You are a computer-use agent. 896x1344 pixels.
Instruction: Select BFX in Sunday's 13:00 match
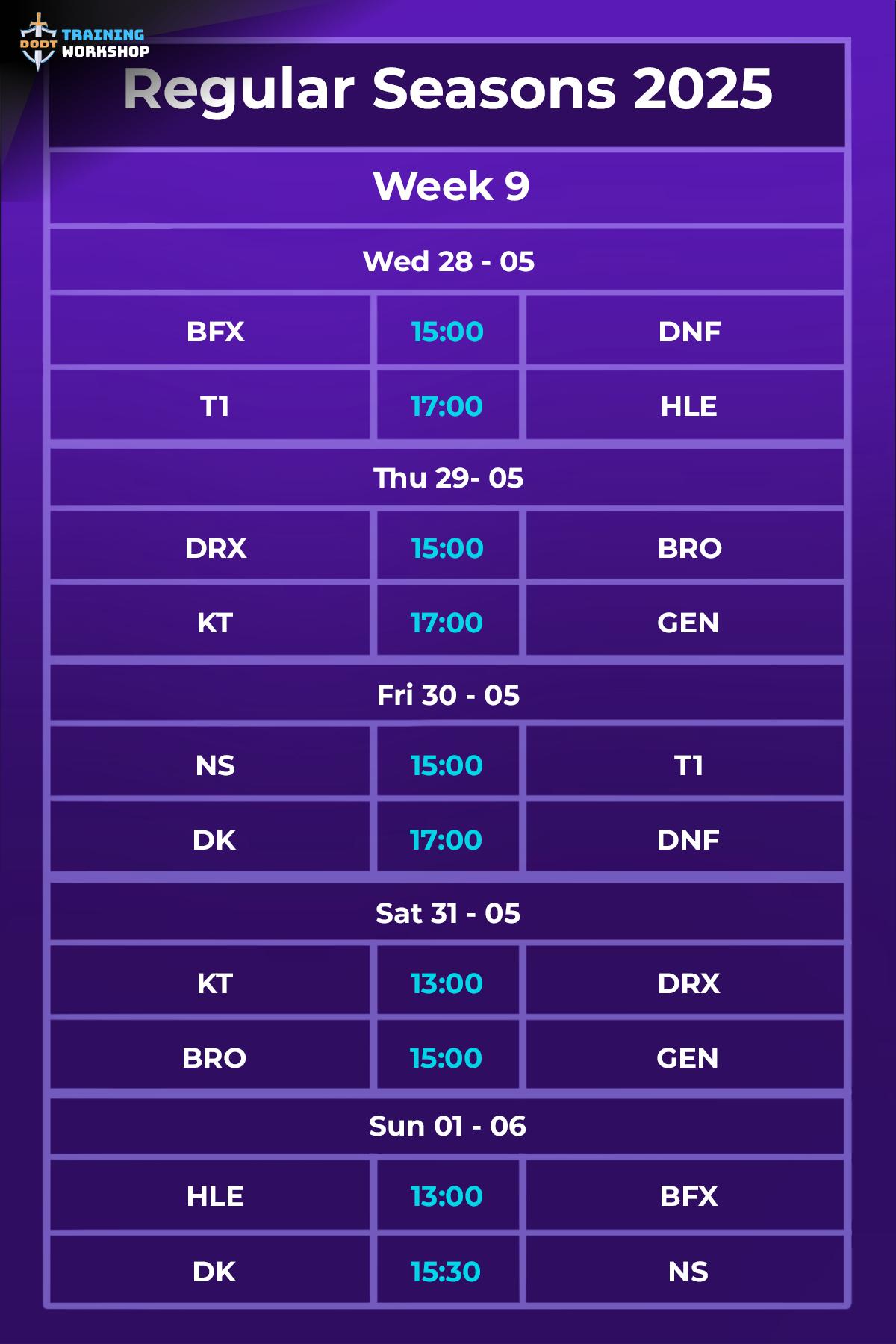point(688,1196)
